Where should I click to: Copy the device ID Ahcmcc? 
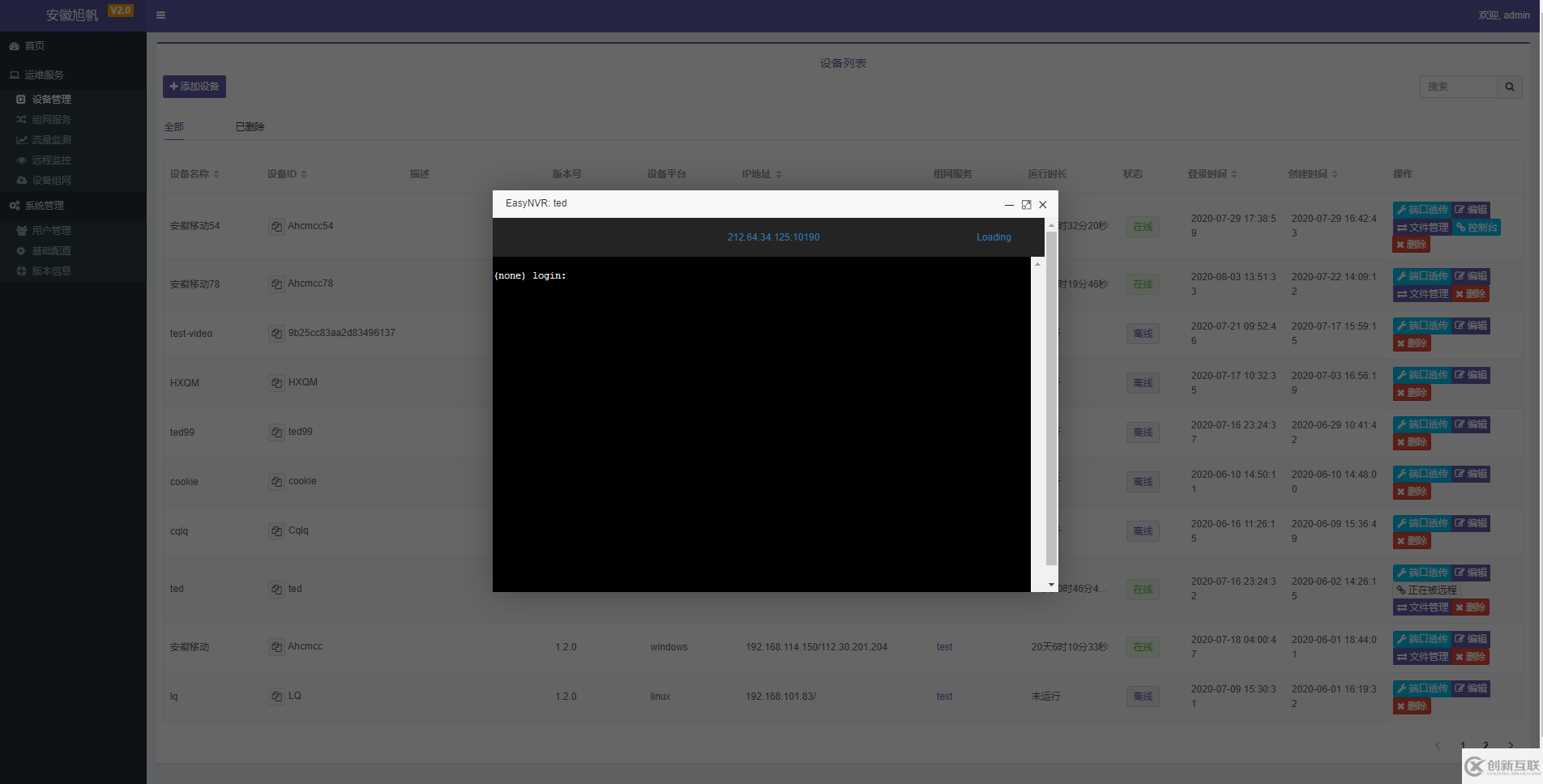pyautogui.click(x=276, y=647)
